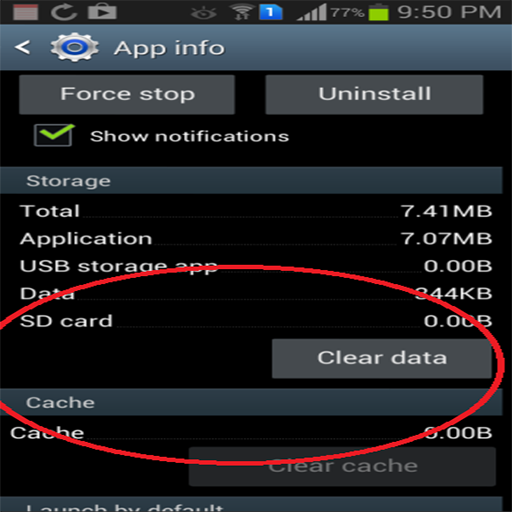The width and height of the screenshot is (512, 512).
Task: Tap the Uninstall button
Action: pos(374,94)
